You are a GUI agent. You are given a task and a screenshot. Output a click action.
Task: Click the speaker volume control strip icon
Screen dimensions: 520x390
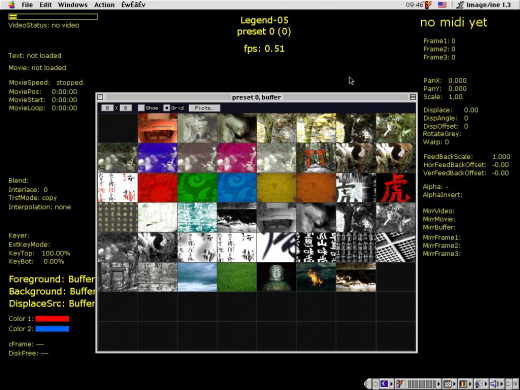tap(494, 384)
